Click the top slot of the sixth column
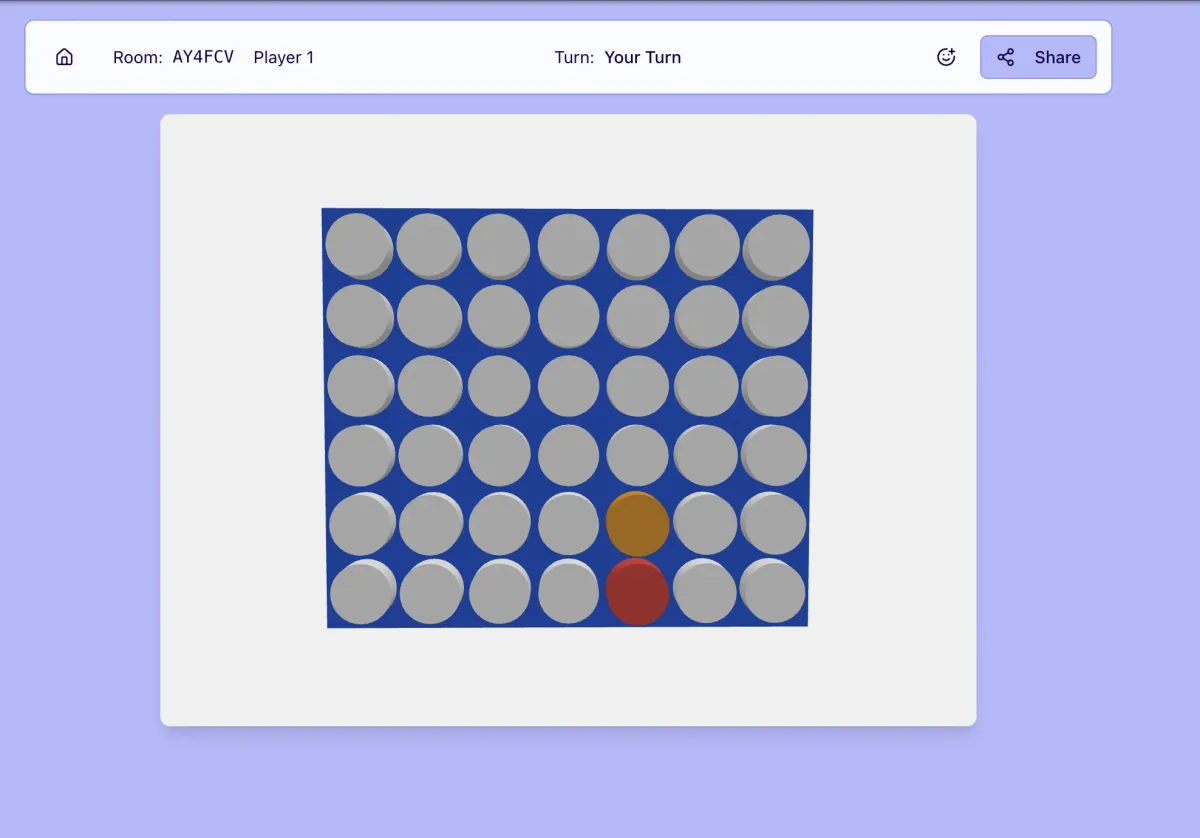 [708, 246]
